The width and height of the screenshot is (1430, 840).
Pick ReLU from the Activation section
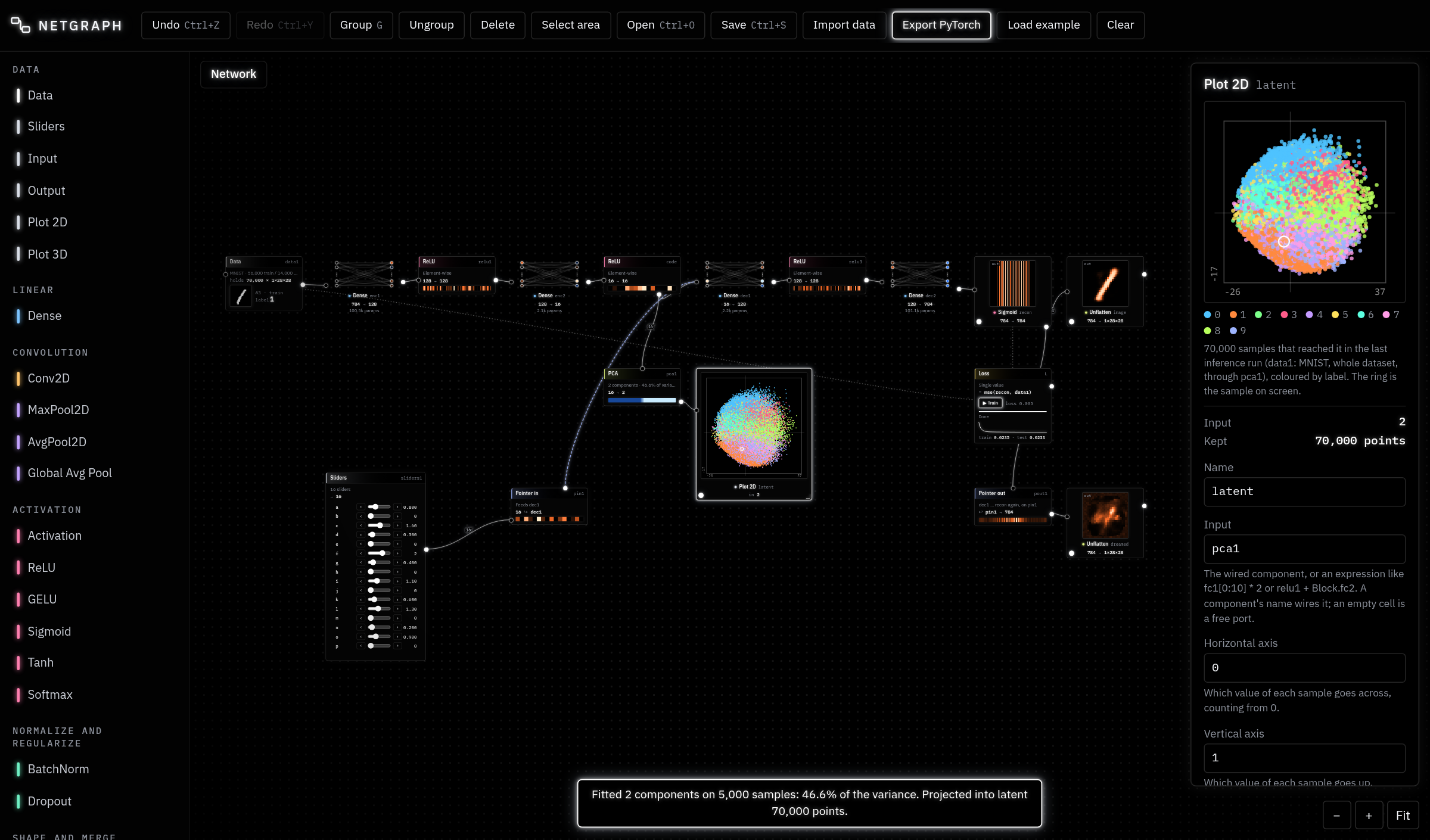[95, 568]
